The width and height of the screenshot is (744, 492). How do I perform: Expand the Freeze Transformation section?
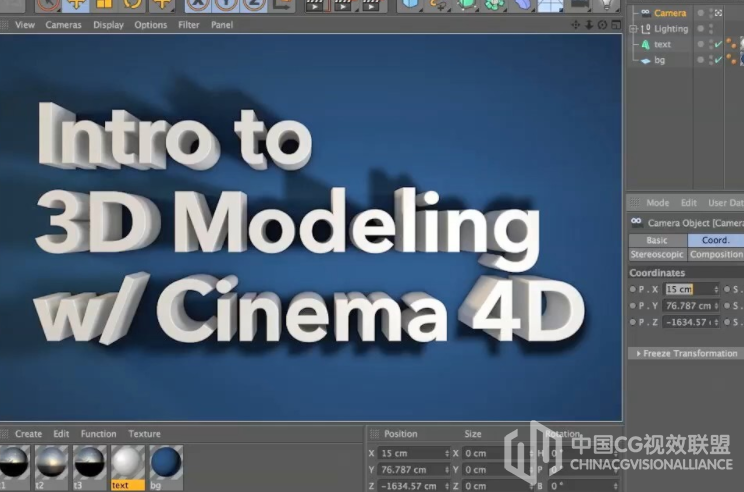687,353
